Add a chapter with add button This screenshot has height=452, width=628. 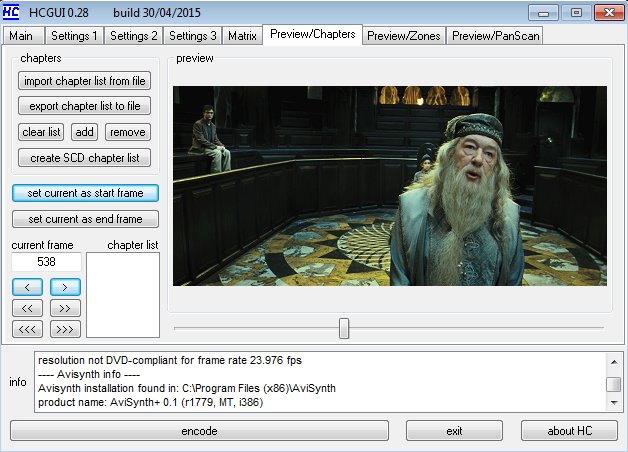[85, 132]
